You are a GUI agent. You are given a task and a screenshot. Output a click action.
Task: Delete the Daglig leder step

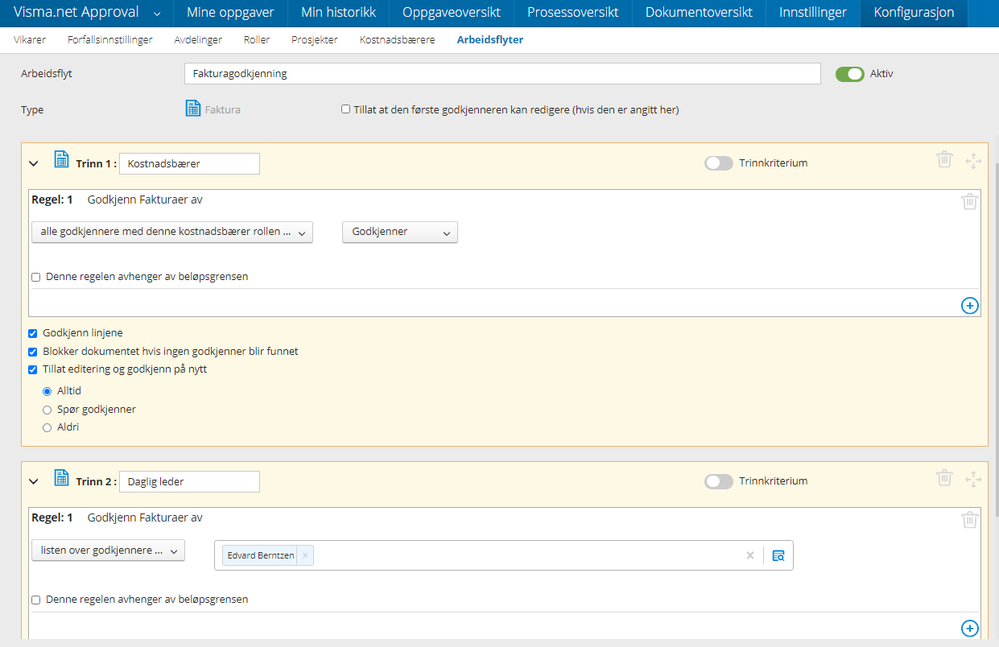click(x=944, y=479)
